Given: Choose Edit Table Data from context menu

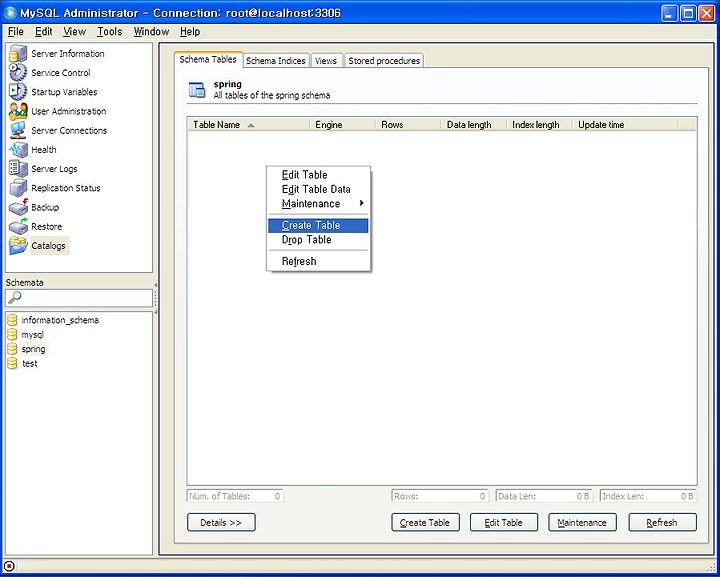Looking at the screenshot, I should click(x=318, y=189).
